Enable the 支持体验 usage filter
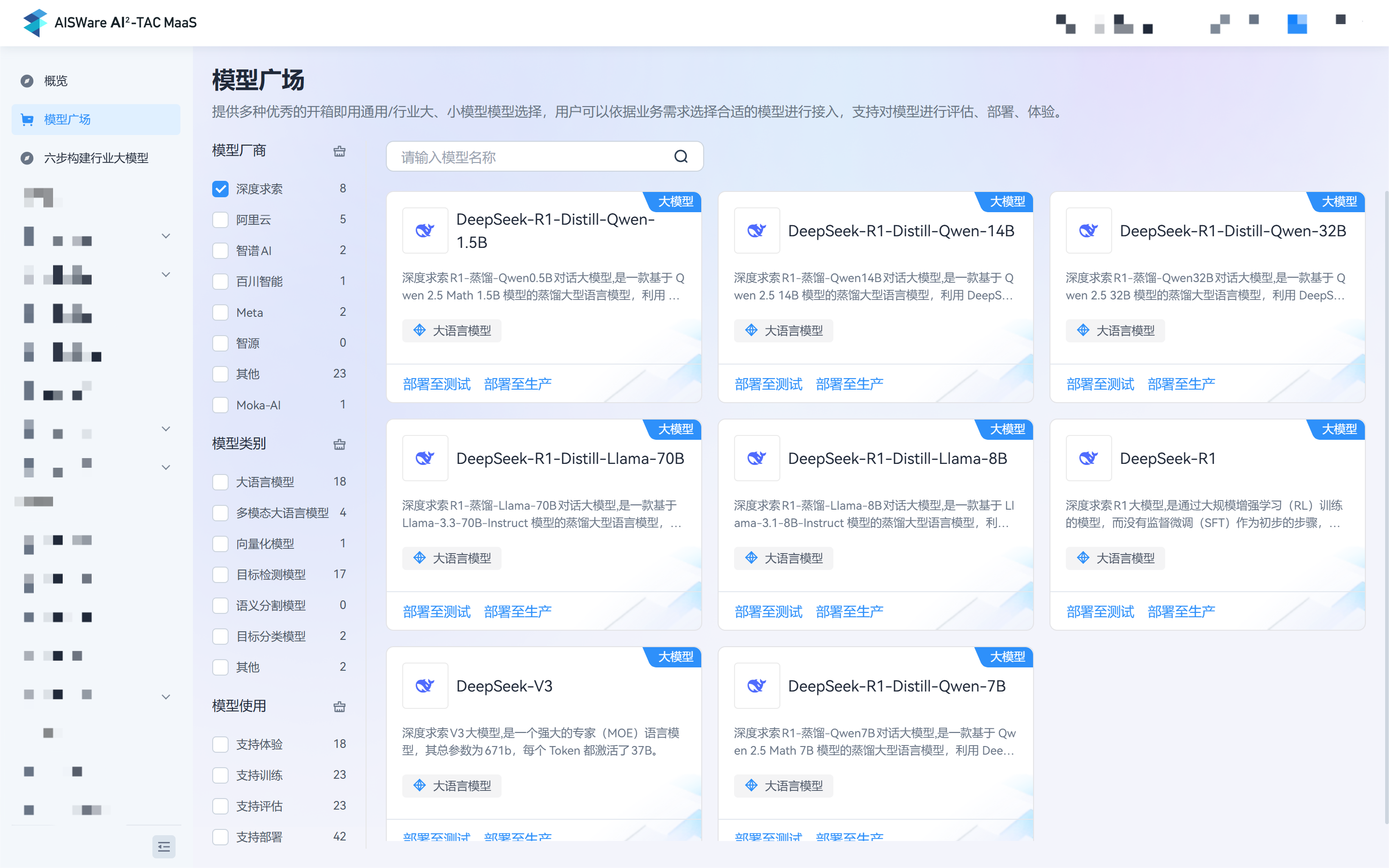Viewport: 1389px width, 868px height. (x=220, y=744)
